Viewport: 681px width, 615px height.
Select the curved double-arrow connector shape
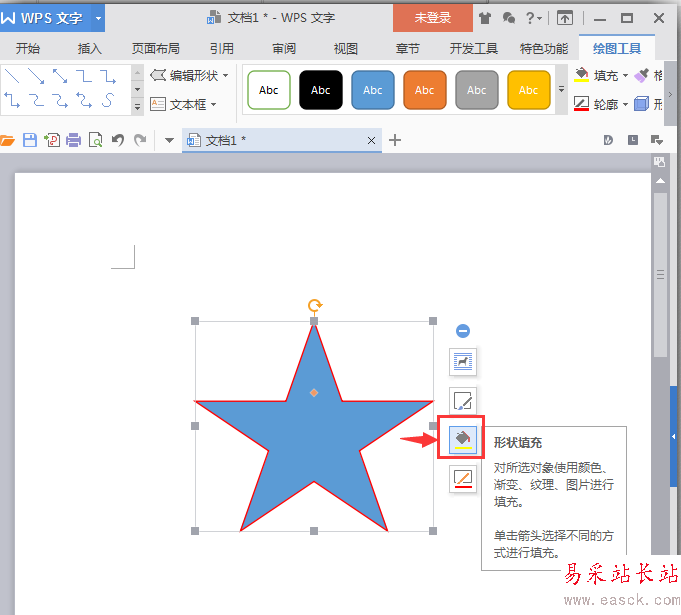pyautogui.click(x=84, y=99)
